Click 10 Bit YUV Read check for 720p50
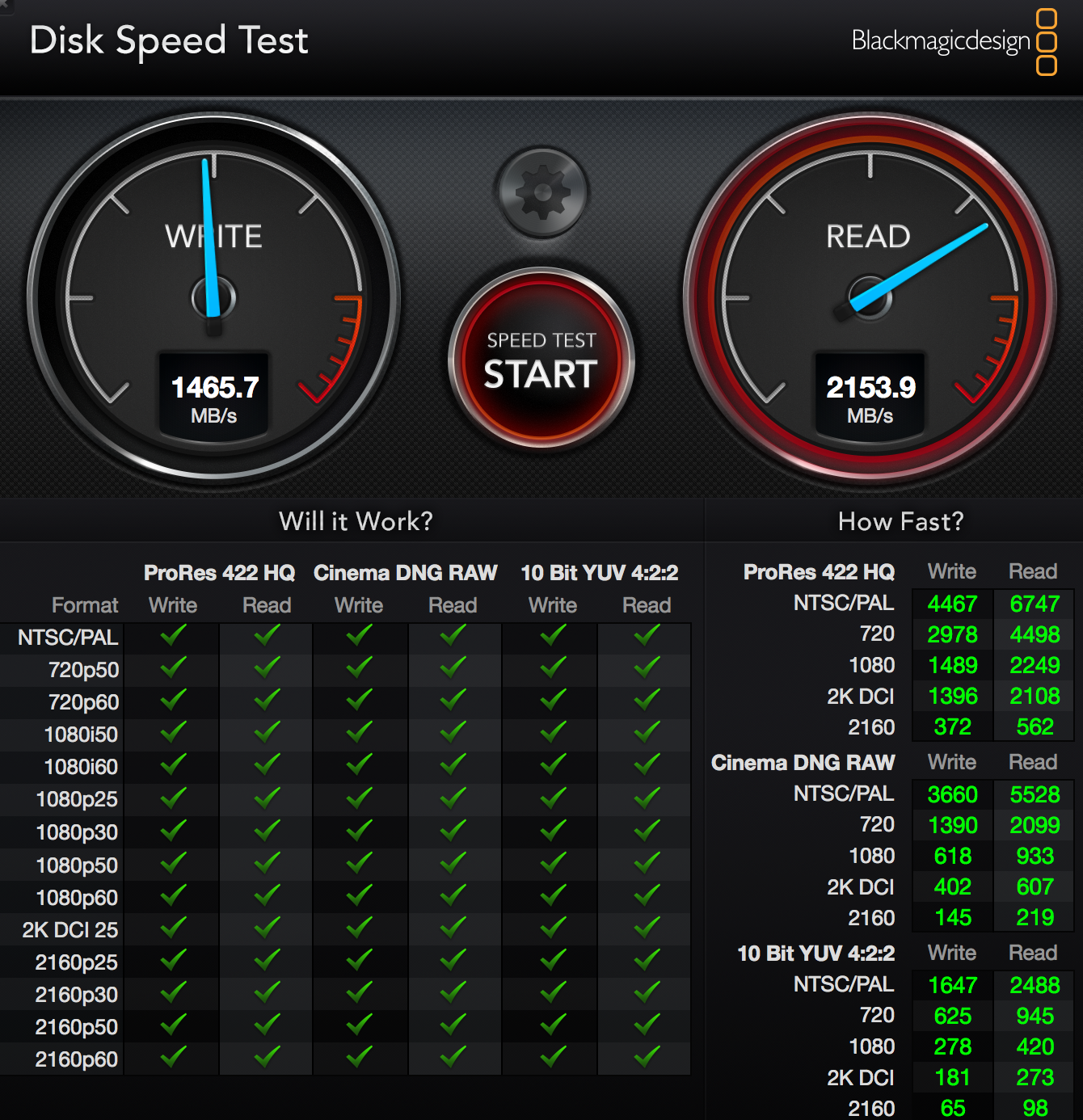The width and height of the screenshot is (1083, 1120). [x=647, y=668]
